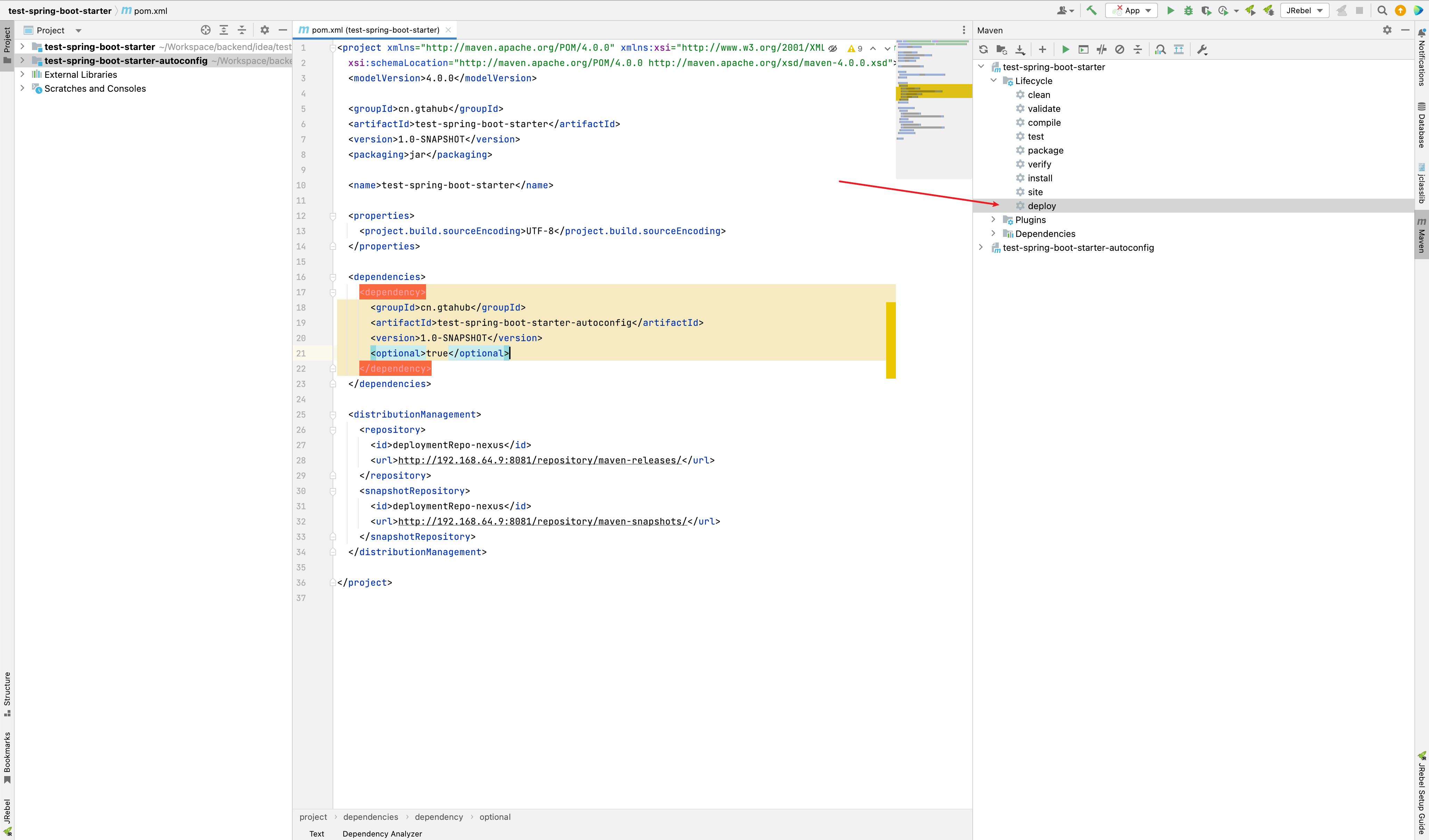Toggle Skip Tests Mode in Maven toolbar

click(1119, 49)
